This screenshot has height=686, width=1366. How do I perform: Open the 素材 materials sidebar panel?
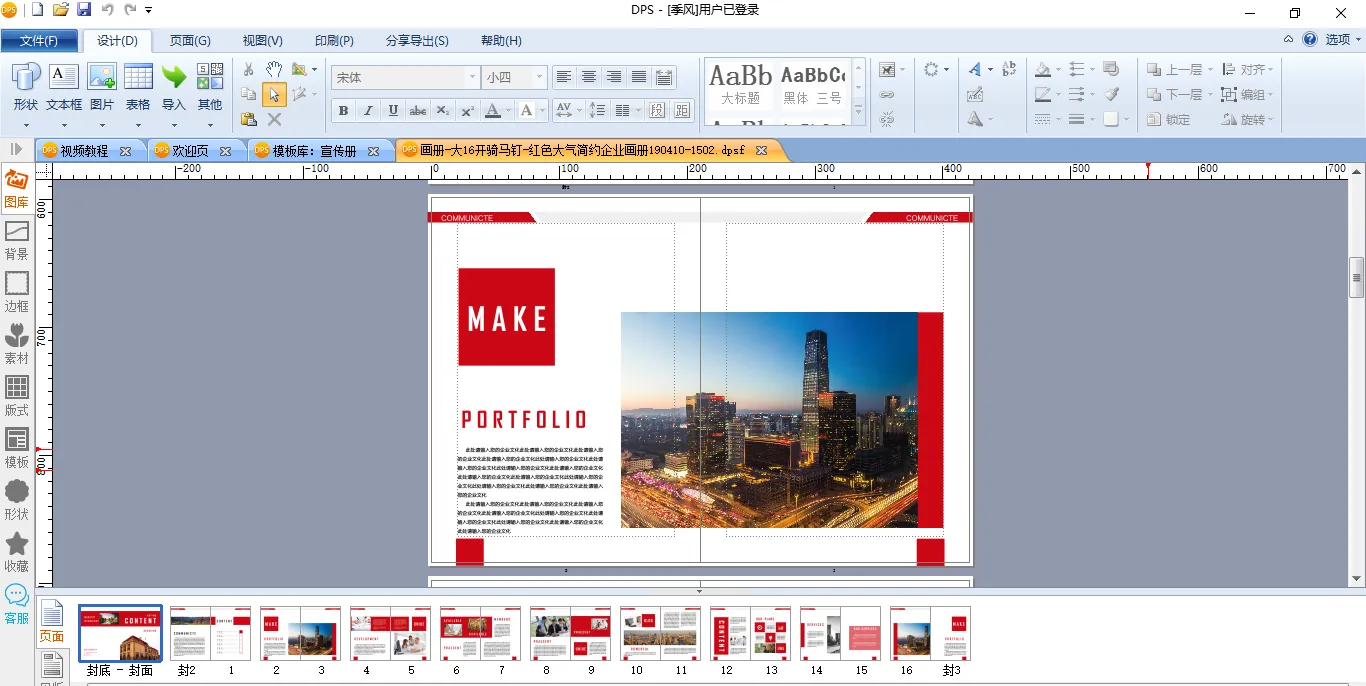pyautogui.click(x=17, y=343)
